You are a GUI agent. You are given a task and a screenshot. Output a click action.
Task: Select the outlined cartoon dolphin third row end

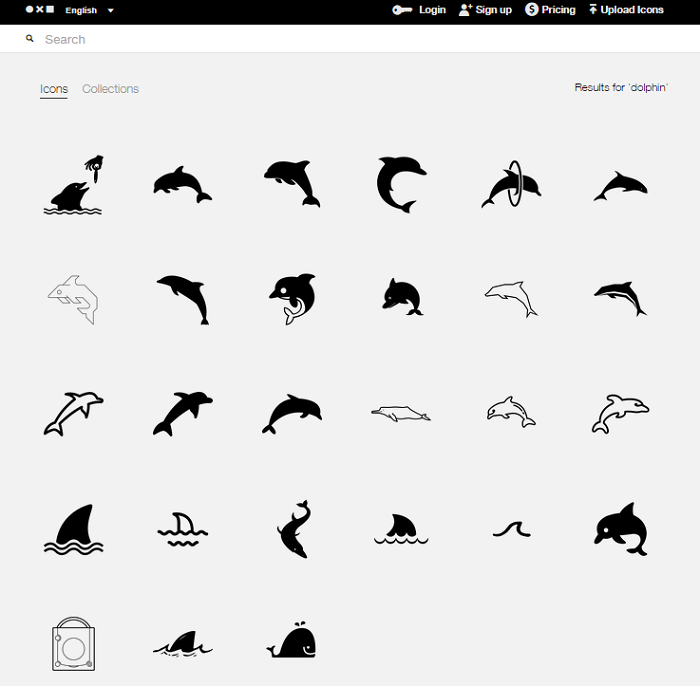tap(621, 414)
